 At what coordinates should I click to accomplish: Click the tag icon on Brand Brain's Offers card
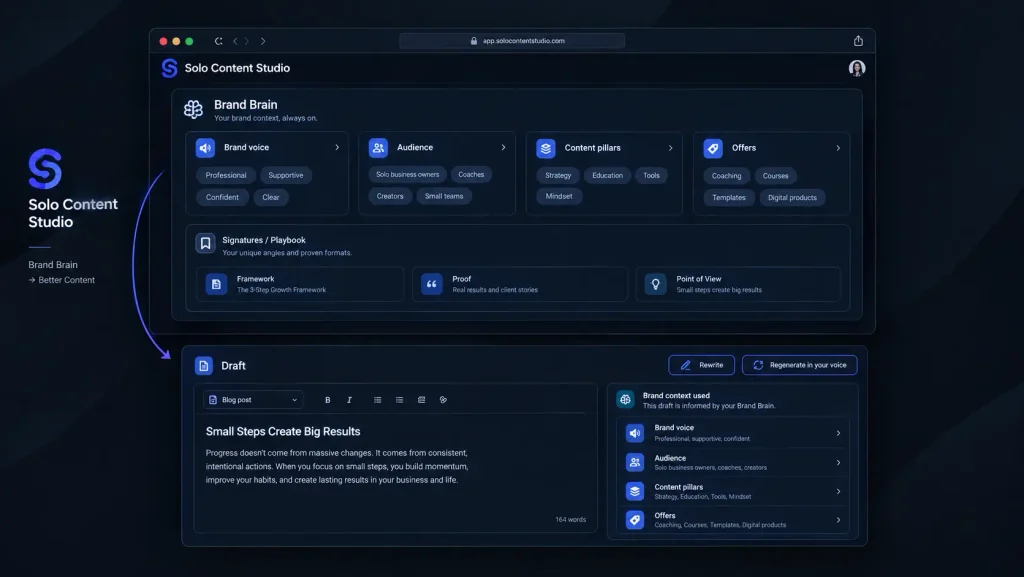713,148
